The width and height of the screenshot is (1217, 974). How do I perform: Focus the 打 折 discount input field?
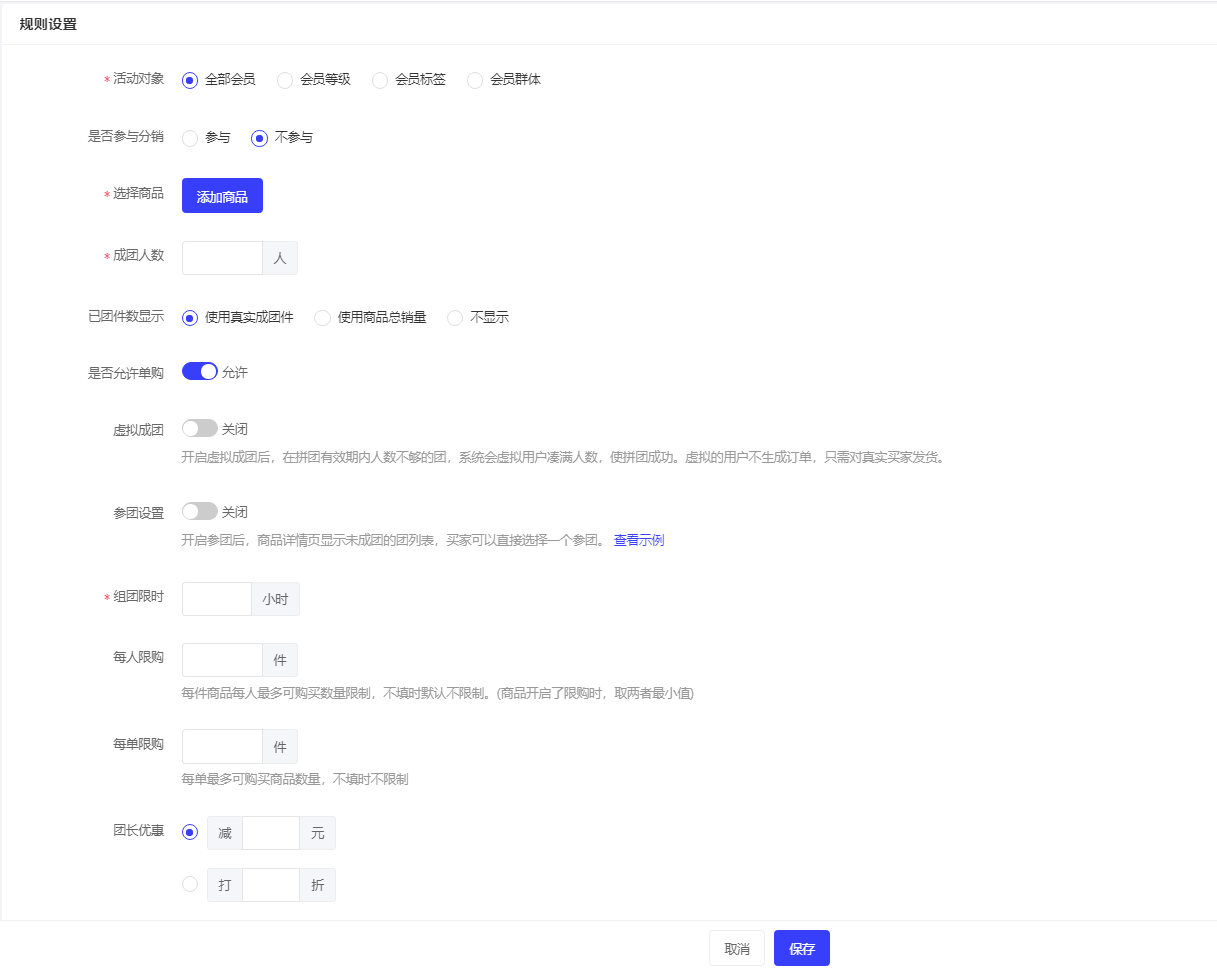point(271,885)
